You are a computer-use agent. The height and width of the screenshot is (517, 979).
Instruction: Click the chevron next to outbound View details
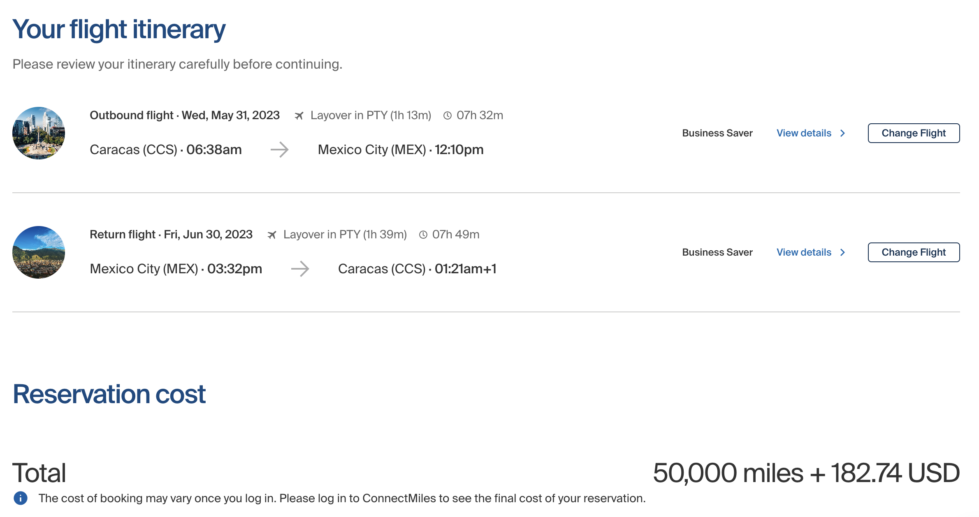[x=843, y=133]
